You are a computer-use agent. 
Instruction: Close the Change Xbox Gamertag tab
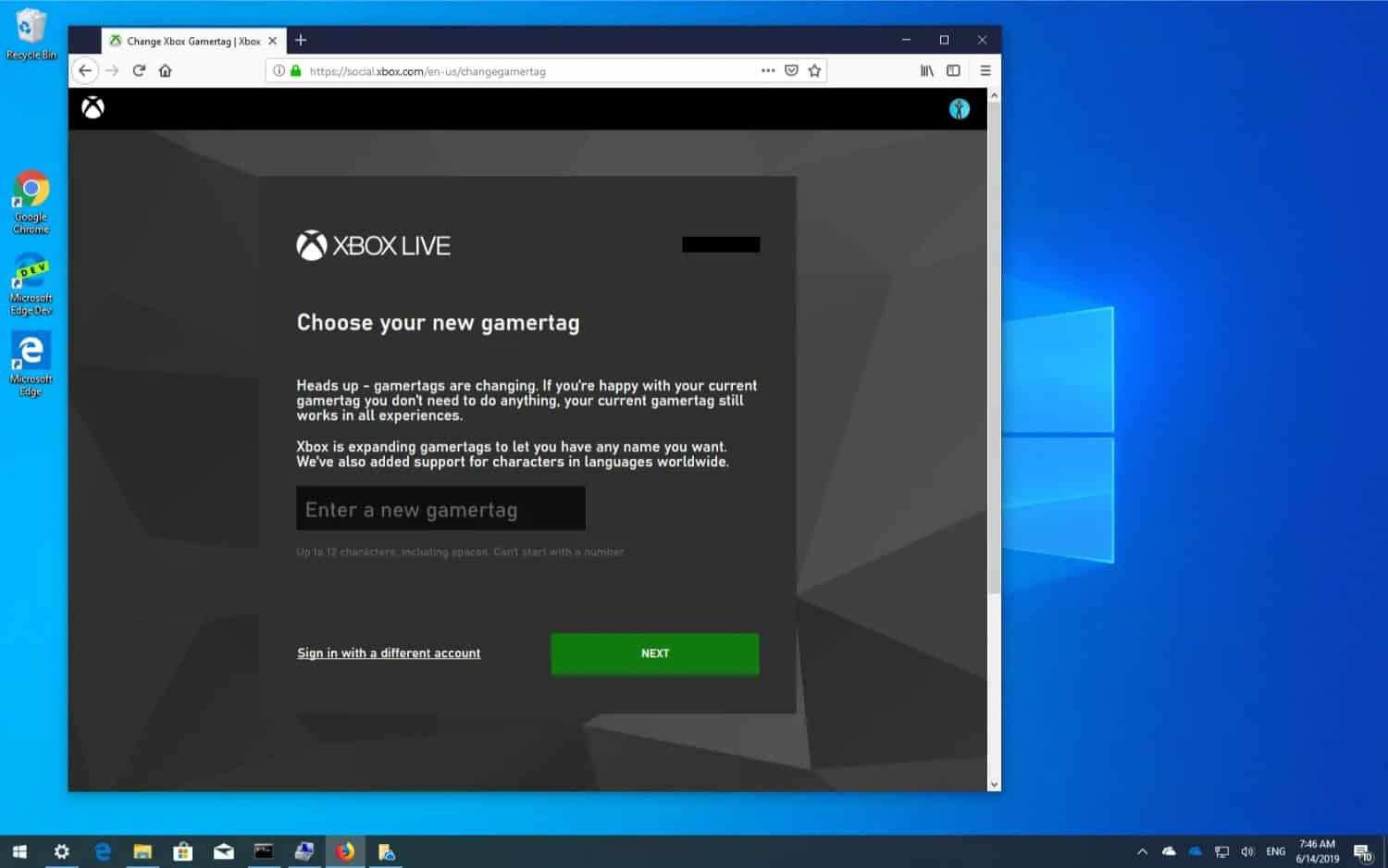coord(272,41)
